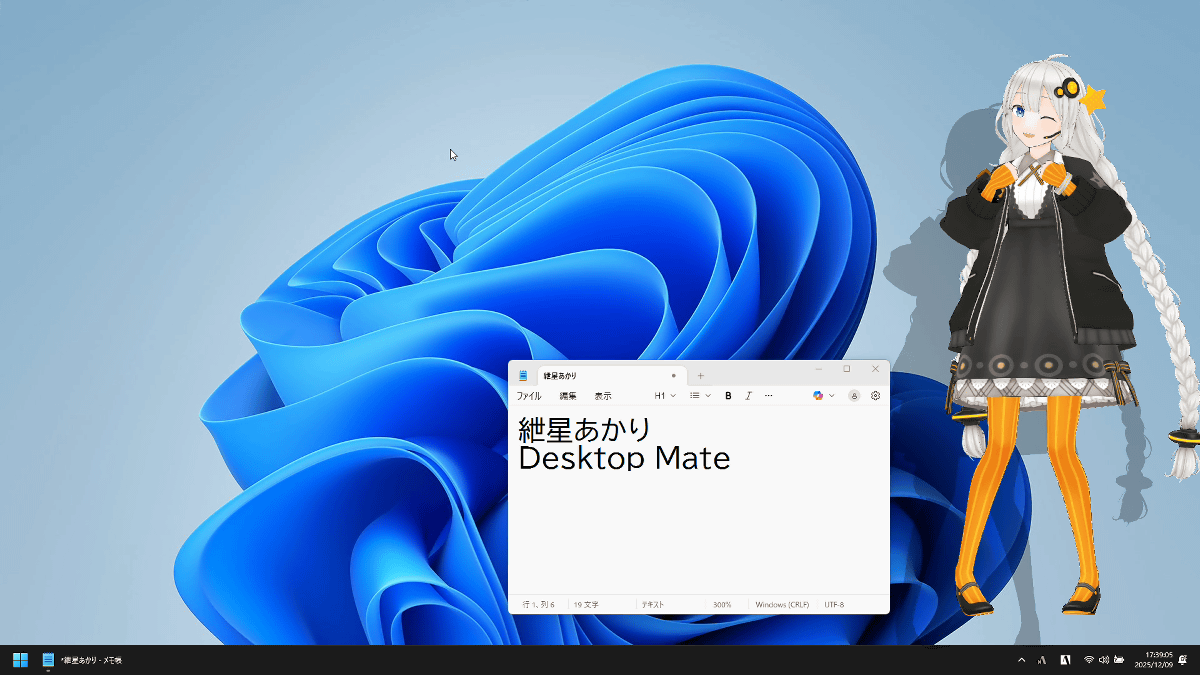1200x675 pixels.
Task: Click the 300% zoom level indicator
Action: 722,605
